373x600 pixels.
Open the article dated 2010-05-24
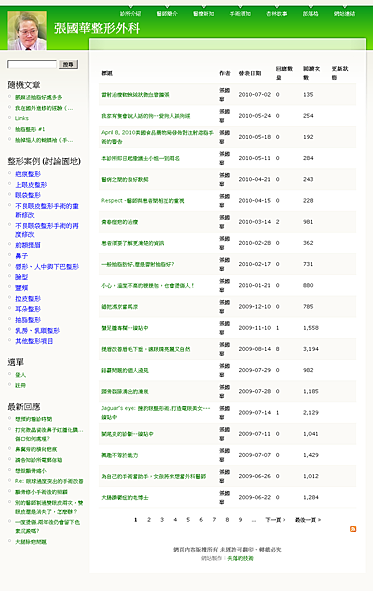[146, 117]
